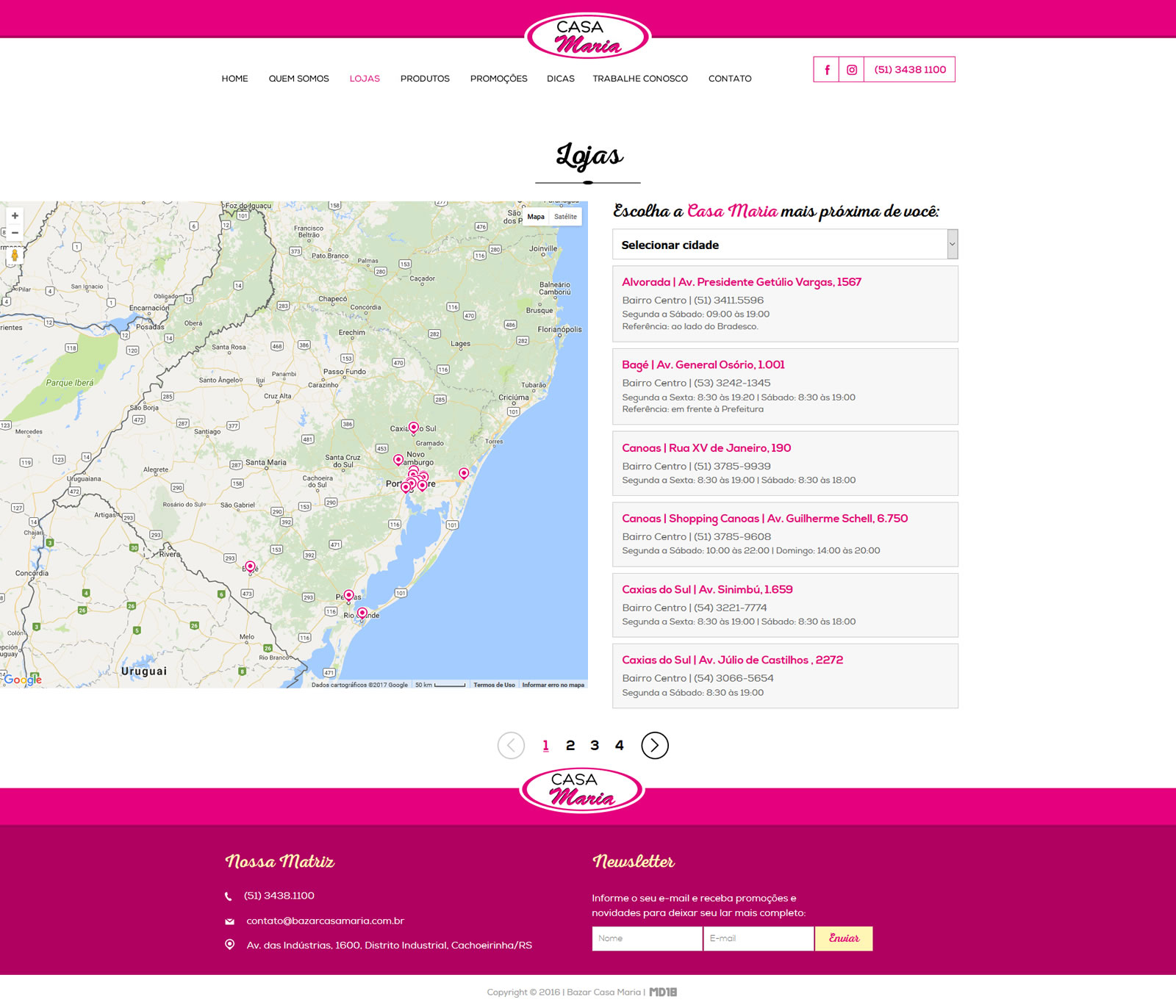Go to the next stores page arrow

pos(655,745)
